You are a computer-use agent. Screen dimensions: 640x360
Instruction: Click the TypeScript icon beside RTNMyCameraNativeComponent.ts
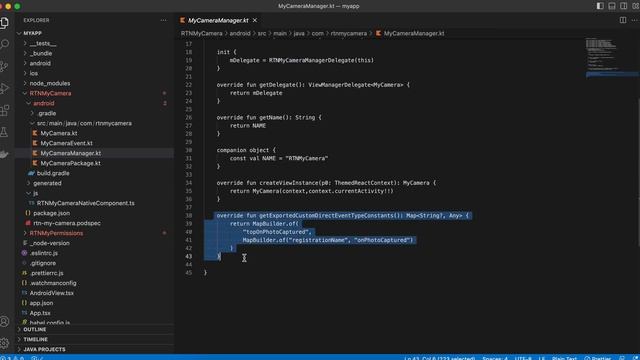click(x=31, y=203)
